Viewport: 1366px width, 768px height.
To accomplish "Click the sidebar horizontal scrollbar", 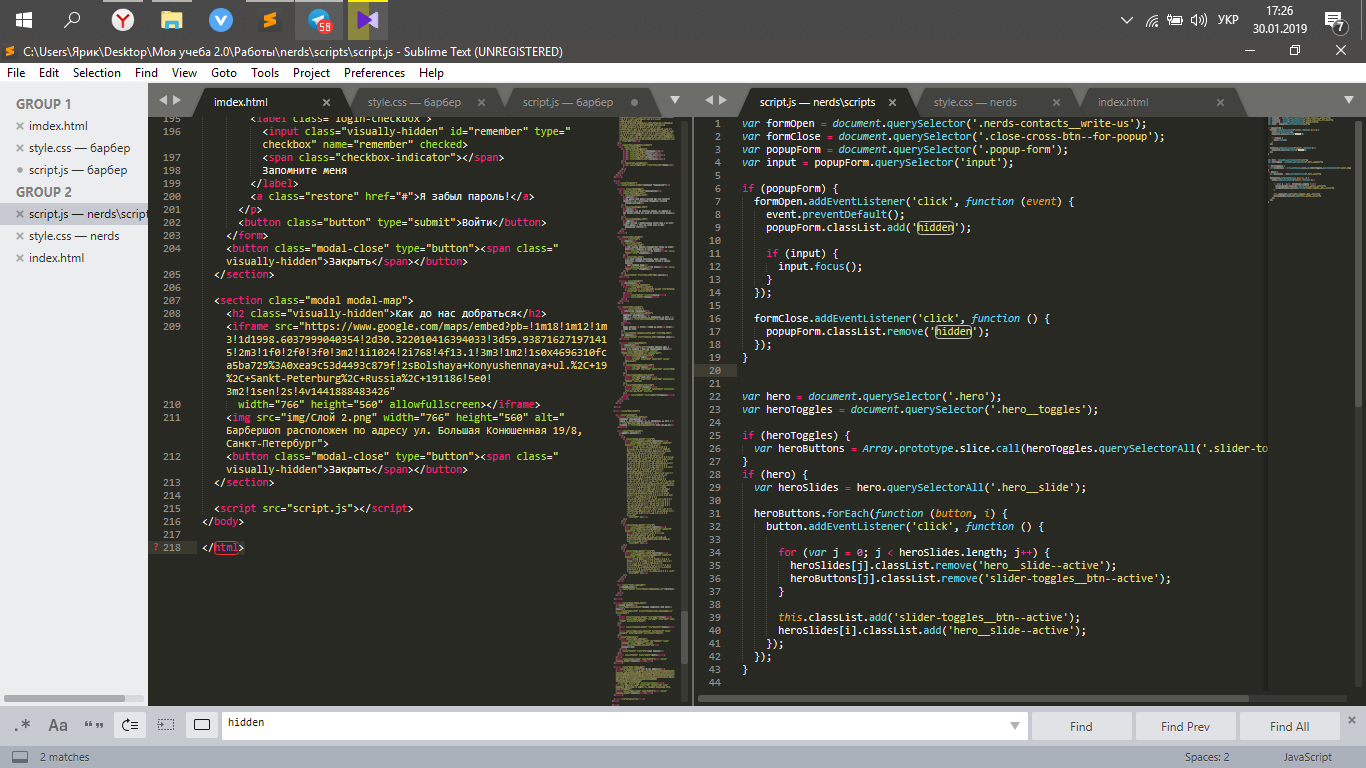I will coord(65,698).
